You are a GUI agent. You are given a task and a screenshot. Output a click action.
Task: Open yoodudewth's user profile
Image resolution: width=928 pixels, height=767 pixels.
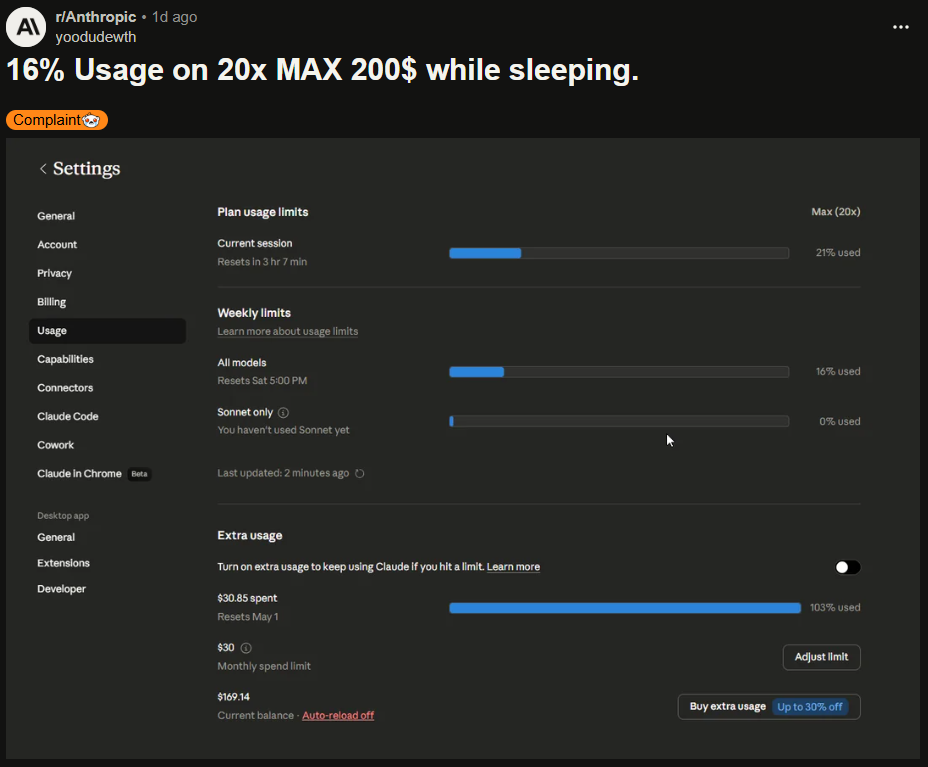[x=96, y=37]
